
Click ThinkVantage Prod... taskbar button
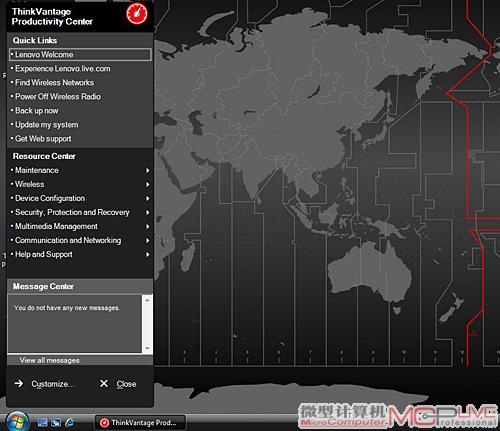pyautogui.click(x=140, y=423)
